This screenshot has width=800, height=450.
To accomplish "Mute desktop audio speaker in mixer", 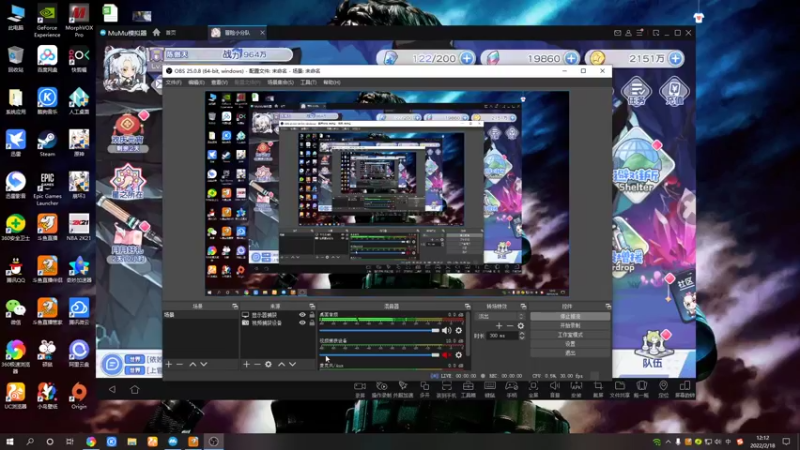I will pyautogui.click(x=446, y=331).
